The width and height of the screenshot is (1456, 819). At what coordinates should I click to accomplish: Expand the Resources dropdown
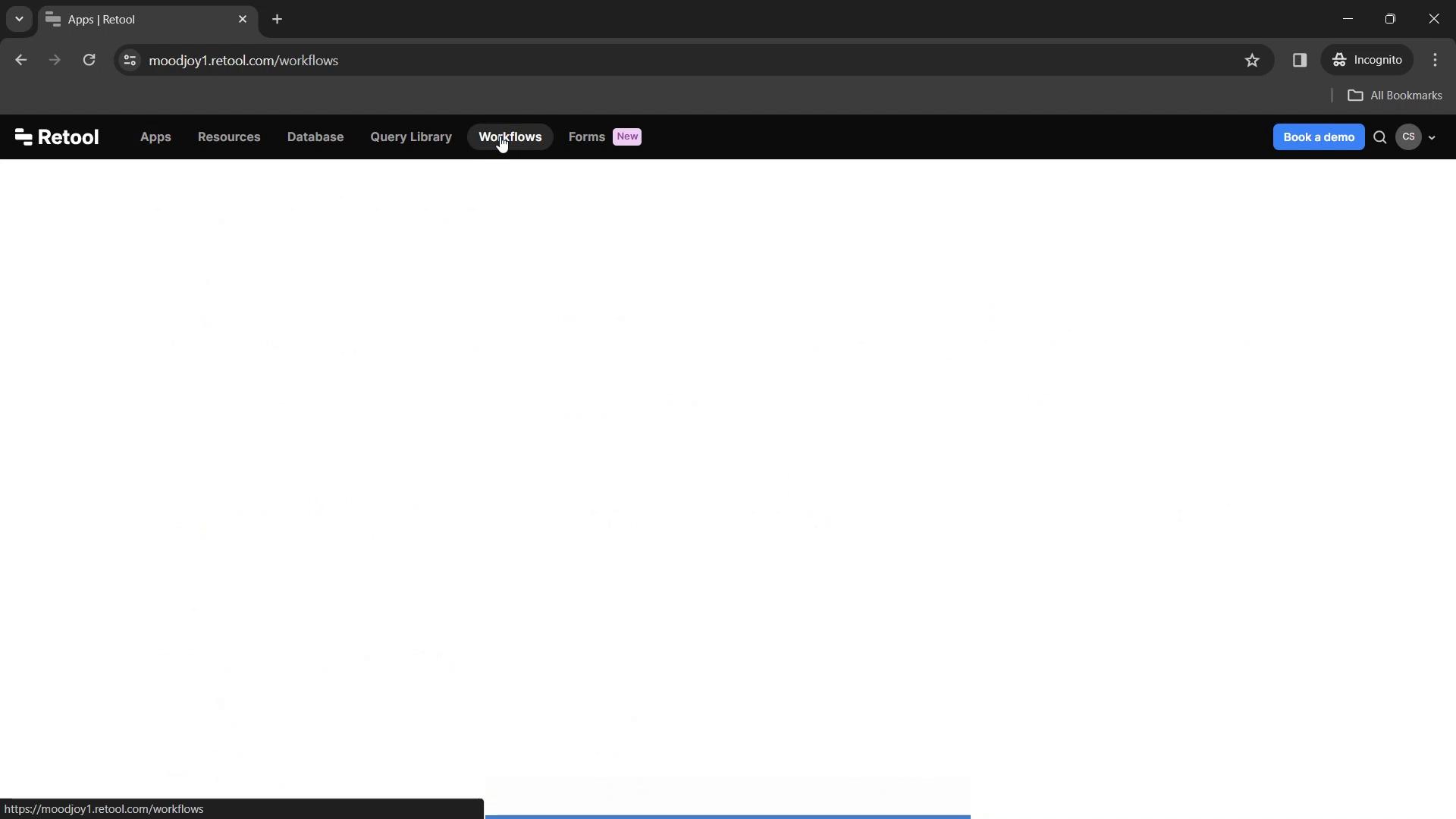pyautogui.click(x=228, y=137)
